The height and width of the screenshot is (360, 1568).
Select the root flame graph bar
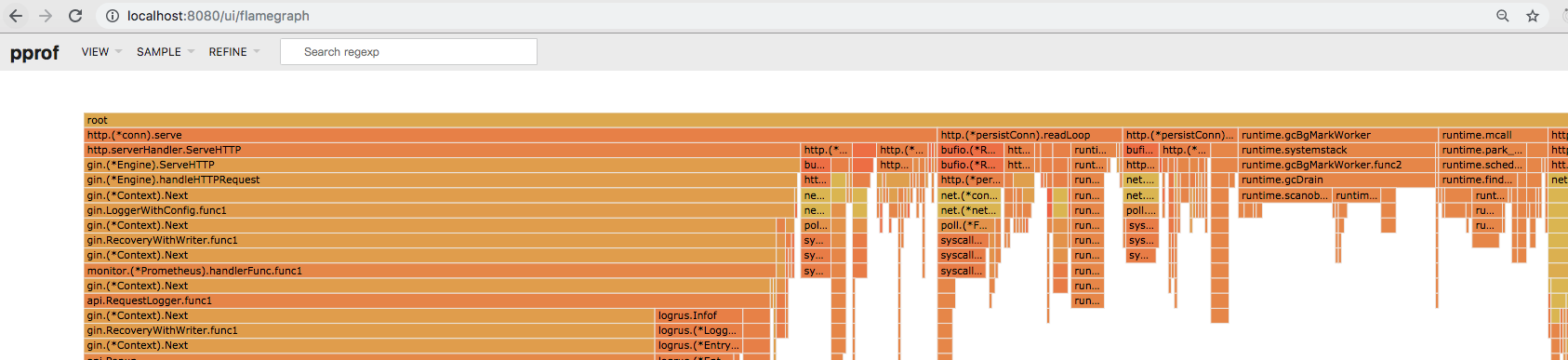826,120
